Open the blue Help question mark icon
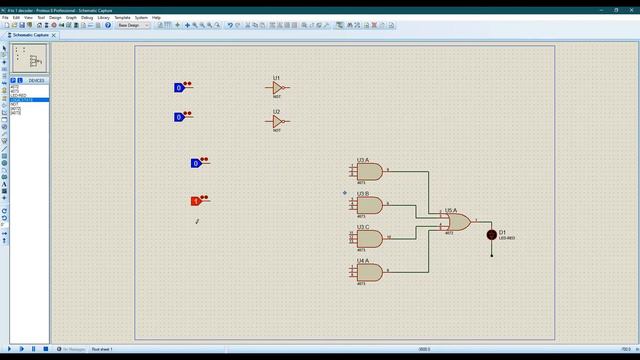This screenshot has width=640, height=360. pos(108,25)
